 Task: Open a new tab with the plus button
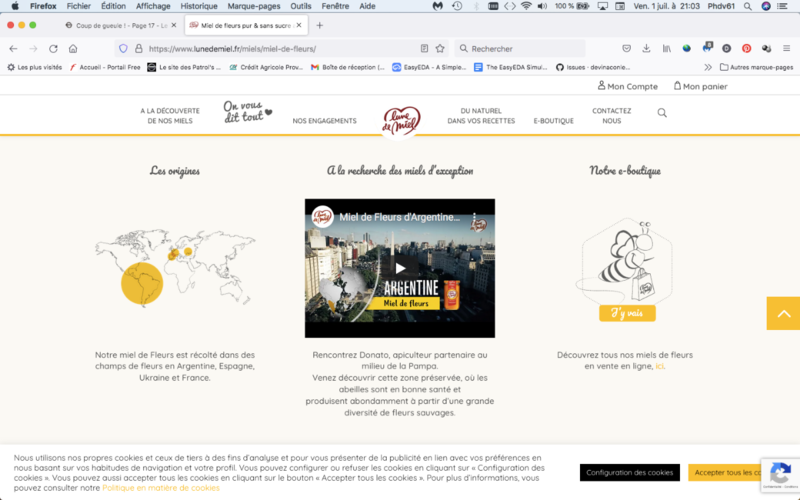point(319,25)
